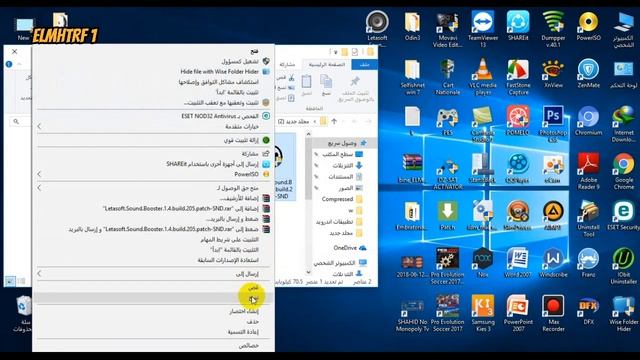Open Pro Evolution Soccer 2017 settings icon
This screenshot has height=360, width=640.
coord(447,266)
